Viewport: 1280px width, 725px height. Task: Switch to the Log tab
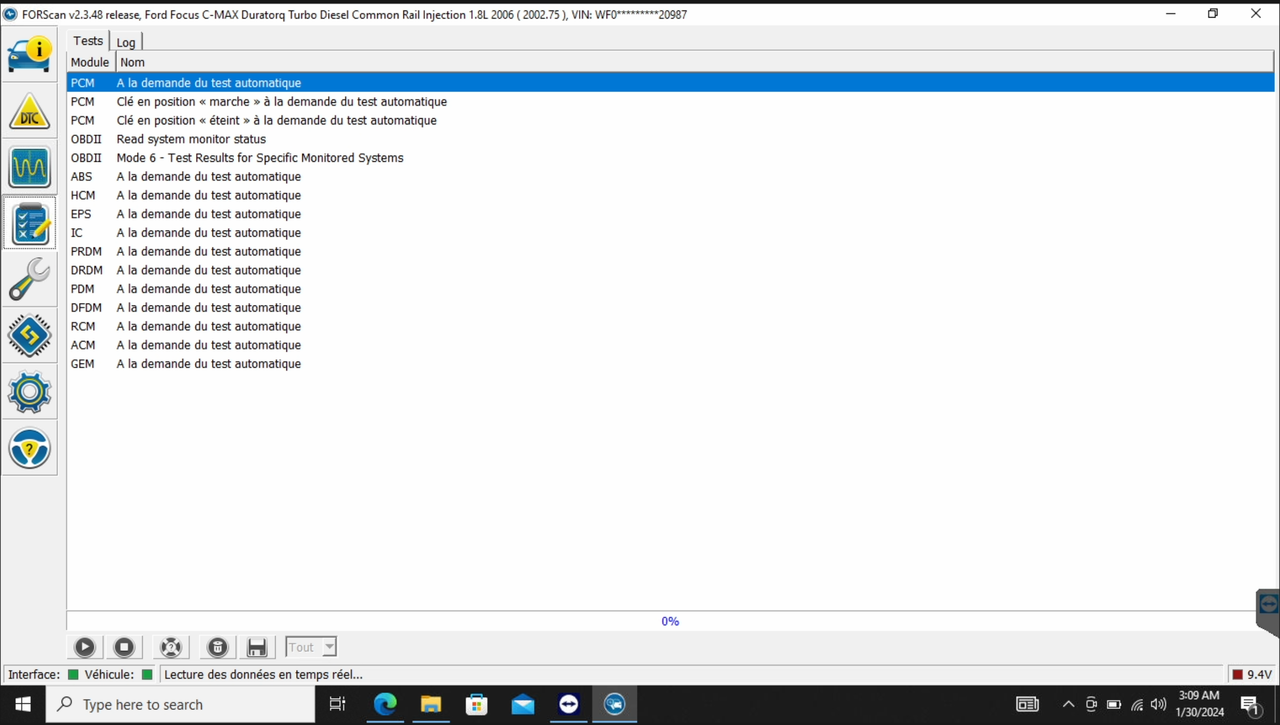[x=125, y=42]
